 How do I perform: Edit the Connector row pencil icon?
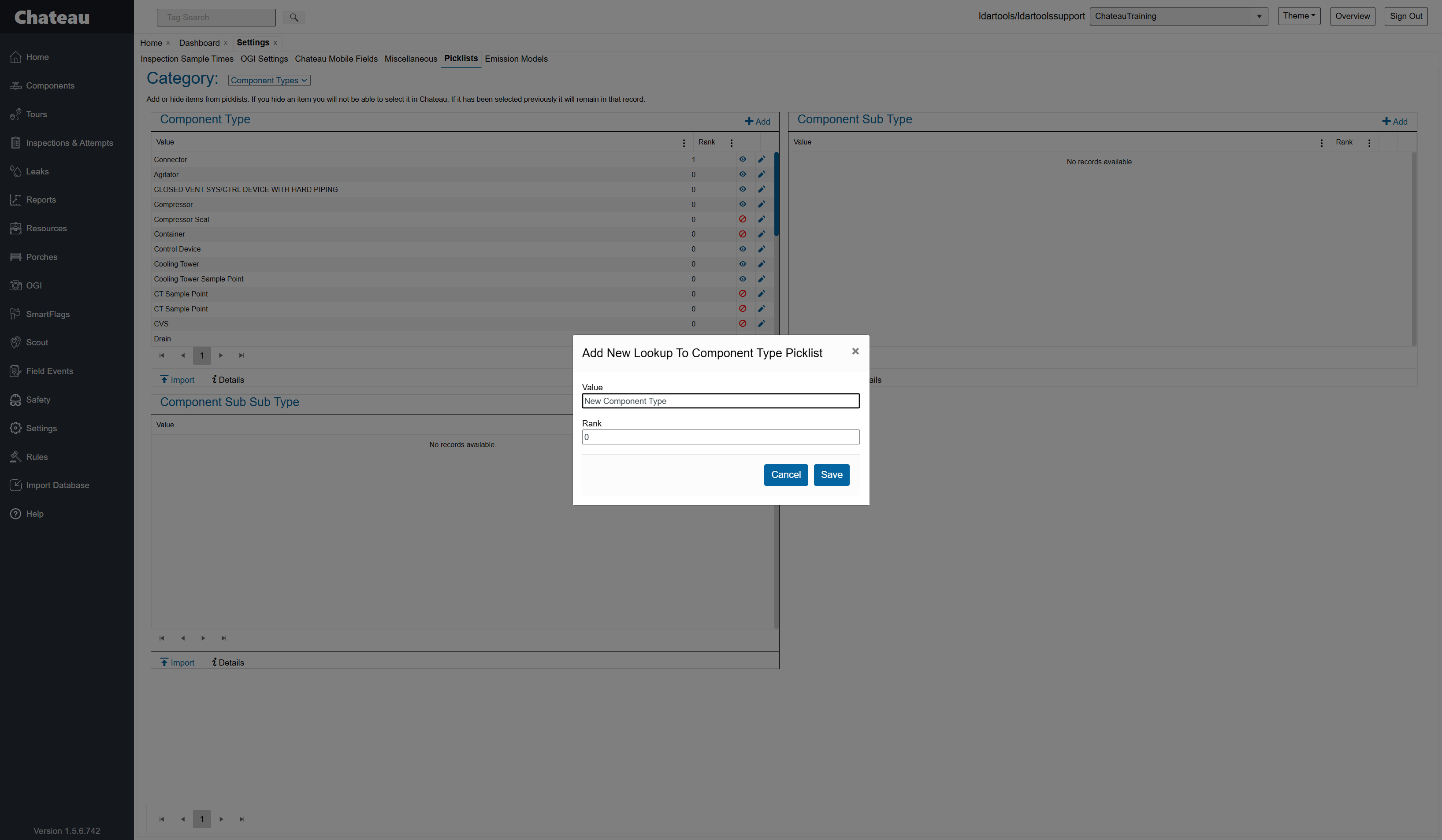(762, 159)
